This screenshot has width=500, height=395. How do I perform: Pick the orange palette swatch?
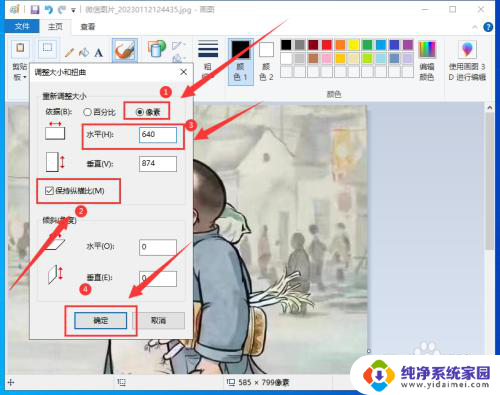[340, 45]
